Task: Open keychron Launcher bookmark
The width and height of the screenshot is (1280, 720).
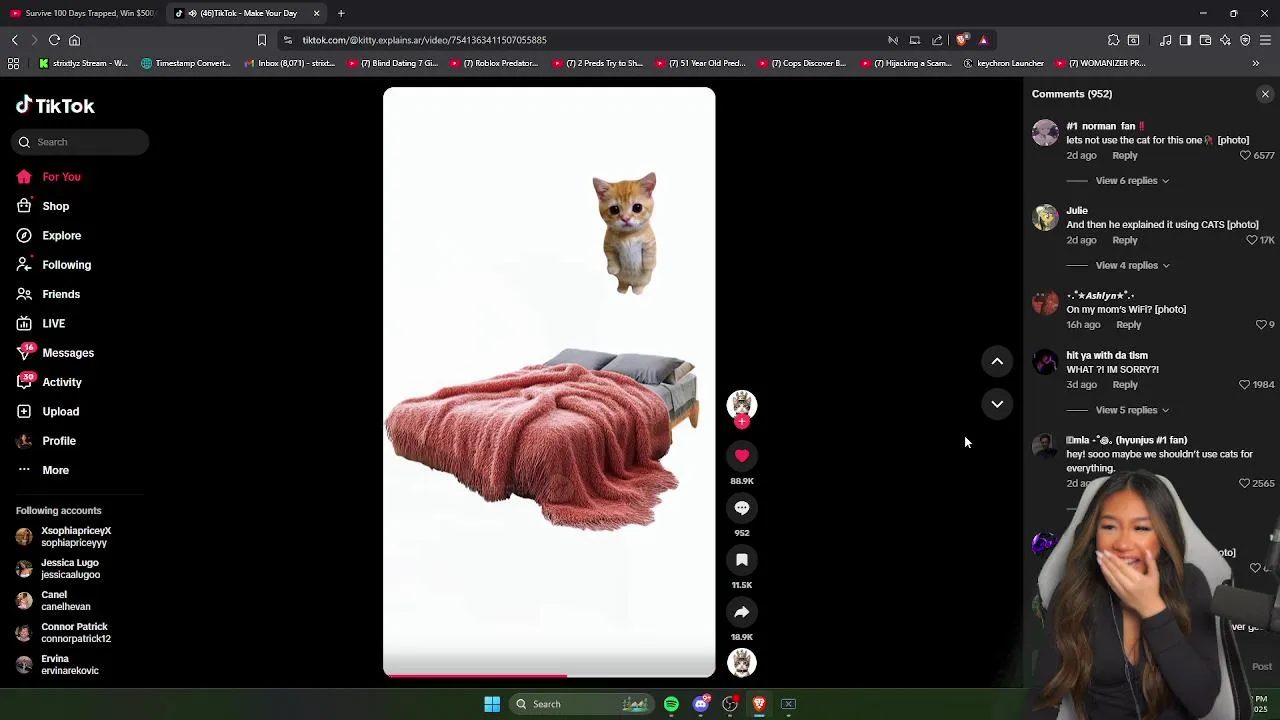Action: [1003, 63]
